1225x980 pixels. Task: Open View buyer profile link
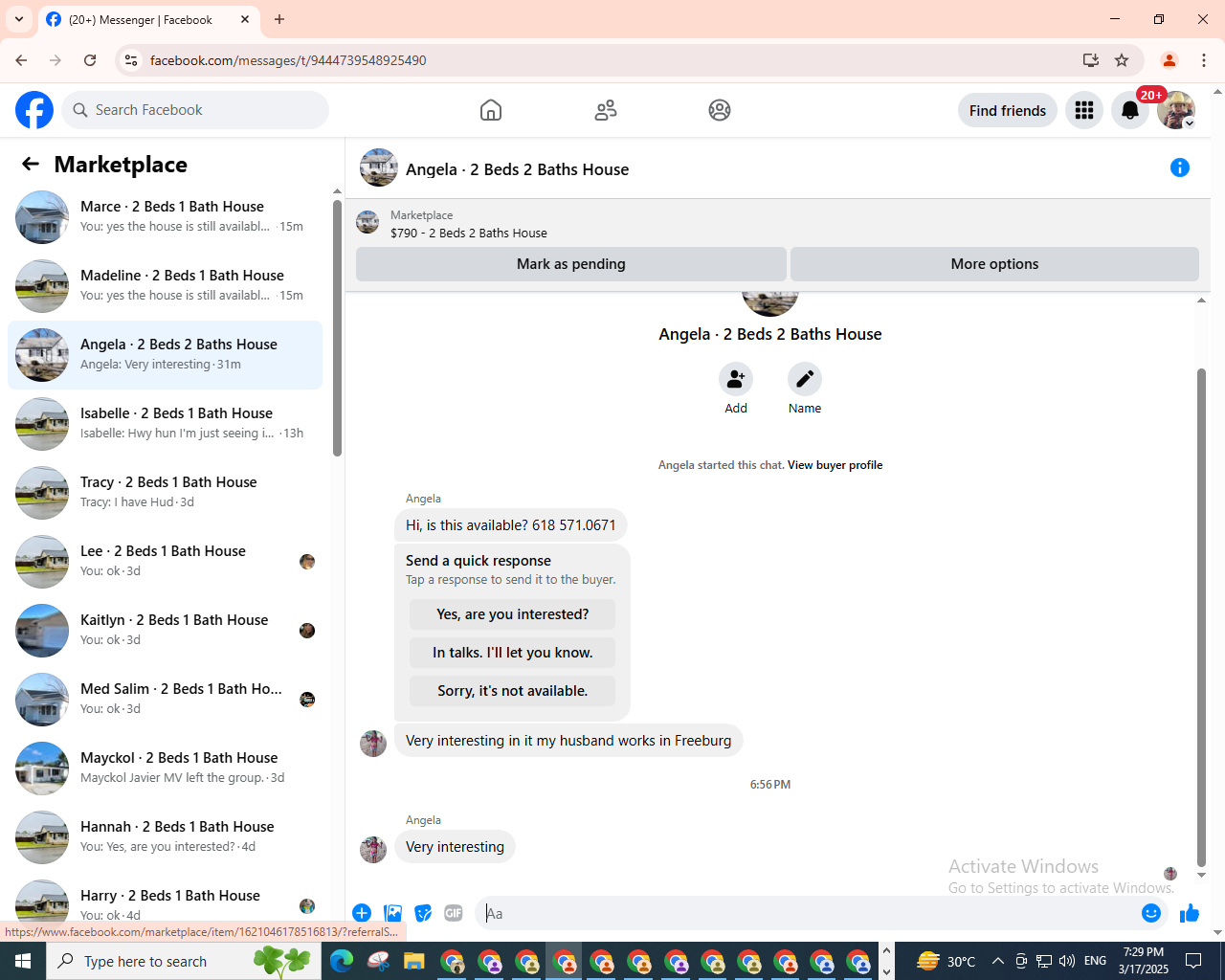point(835,465)
